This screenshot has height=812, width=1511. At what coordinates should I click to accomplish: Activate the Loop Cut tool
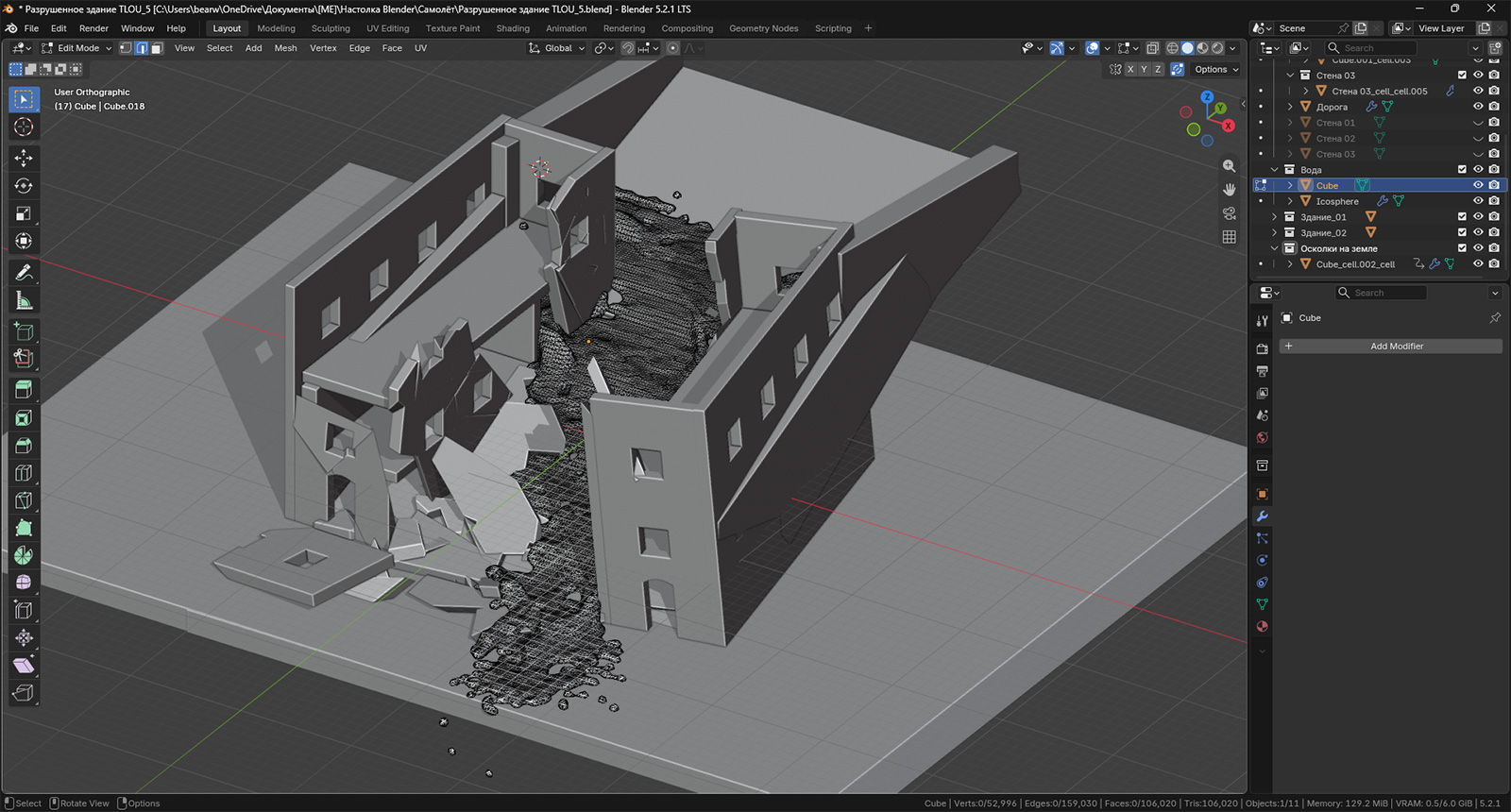coord(24,472)
